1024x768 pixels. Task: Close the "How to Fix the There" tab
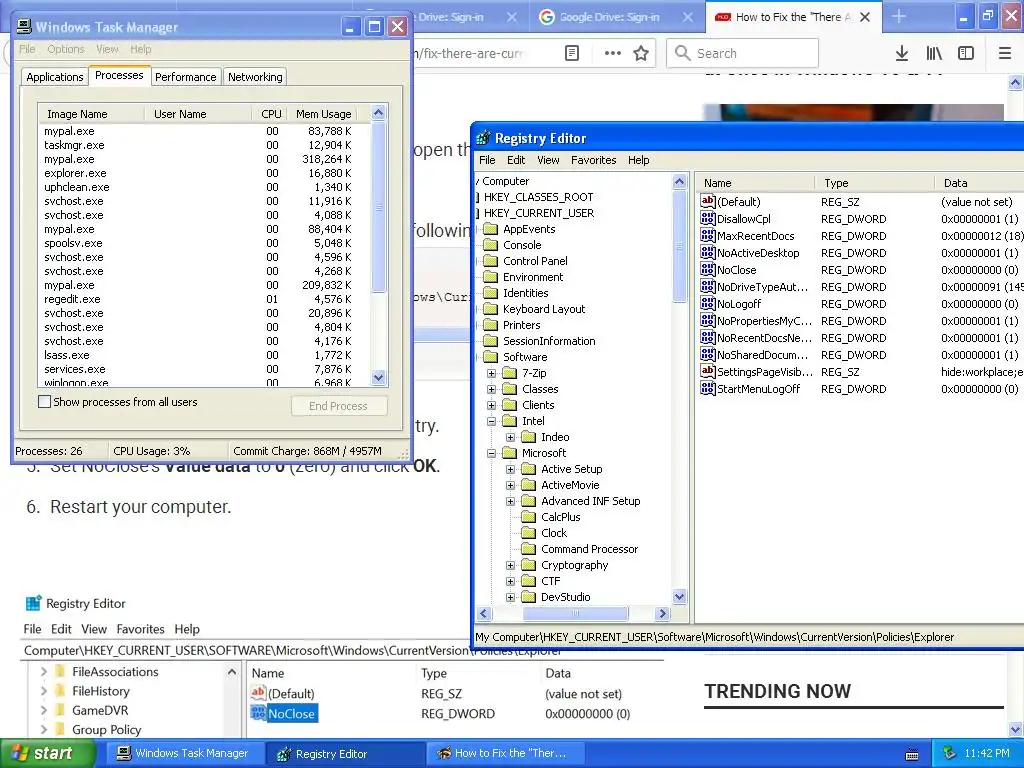pyautogui.click(x=865, y=17)
